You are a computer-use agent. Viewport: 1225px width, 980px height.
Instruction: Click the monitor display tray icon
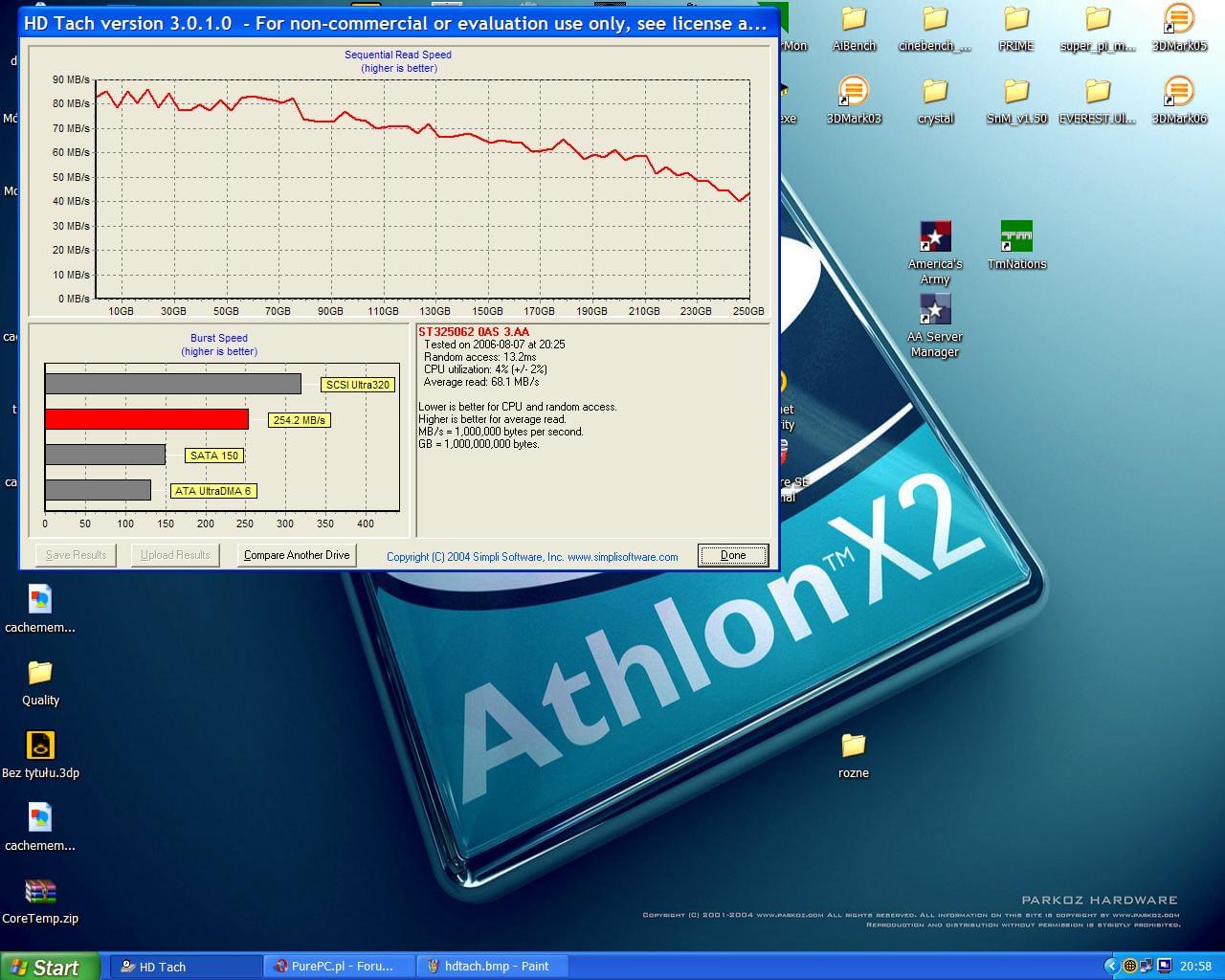point(1165,966)
